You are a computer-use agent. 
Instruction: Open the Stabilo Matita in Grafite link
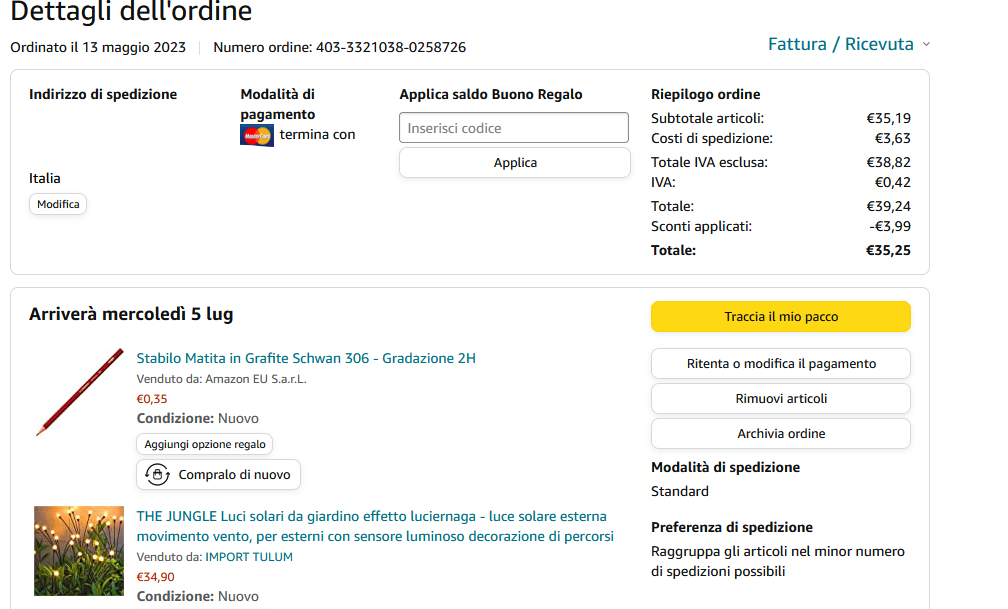coord(306,358)
